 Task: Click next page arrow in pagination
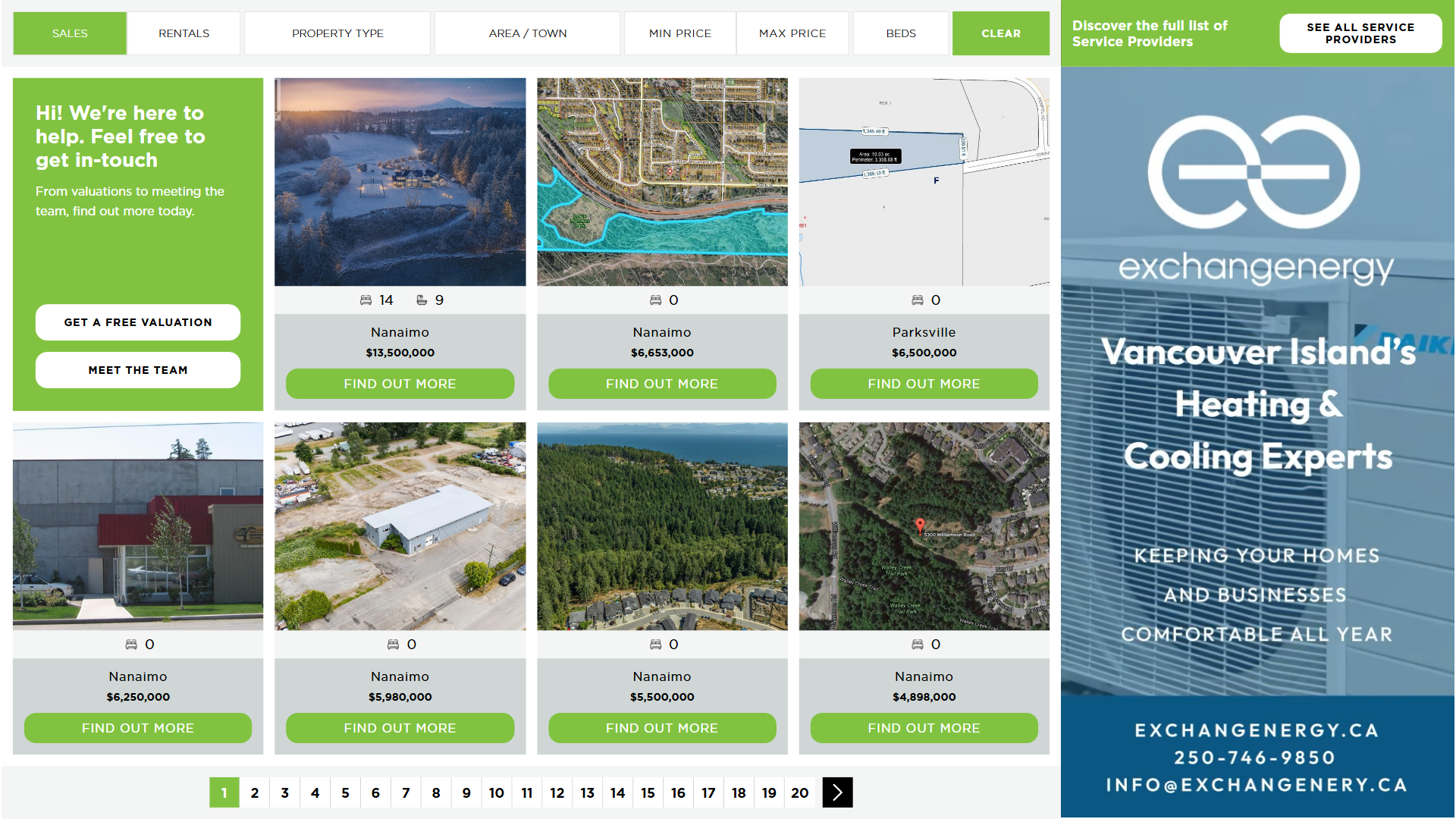[x=837, y=792]
